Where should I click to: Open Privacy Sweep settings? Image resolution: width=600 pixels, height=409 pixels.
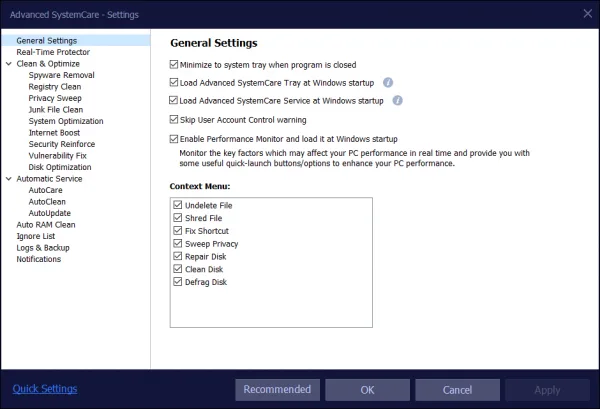[55, 98]
